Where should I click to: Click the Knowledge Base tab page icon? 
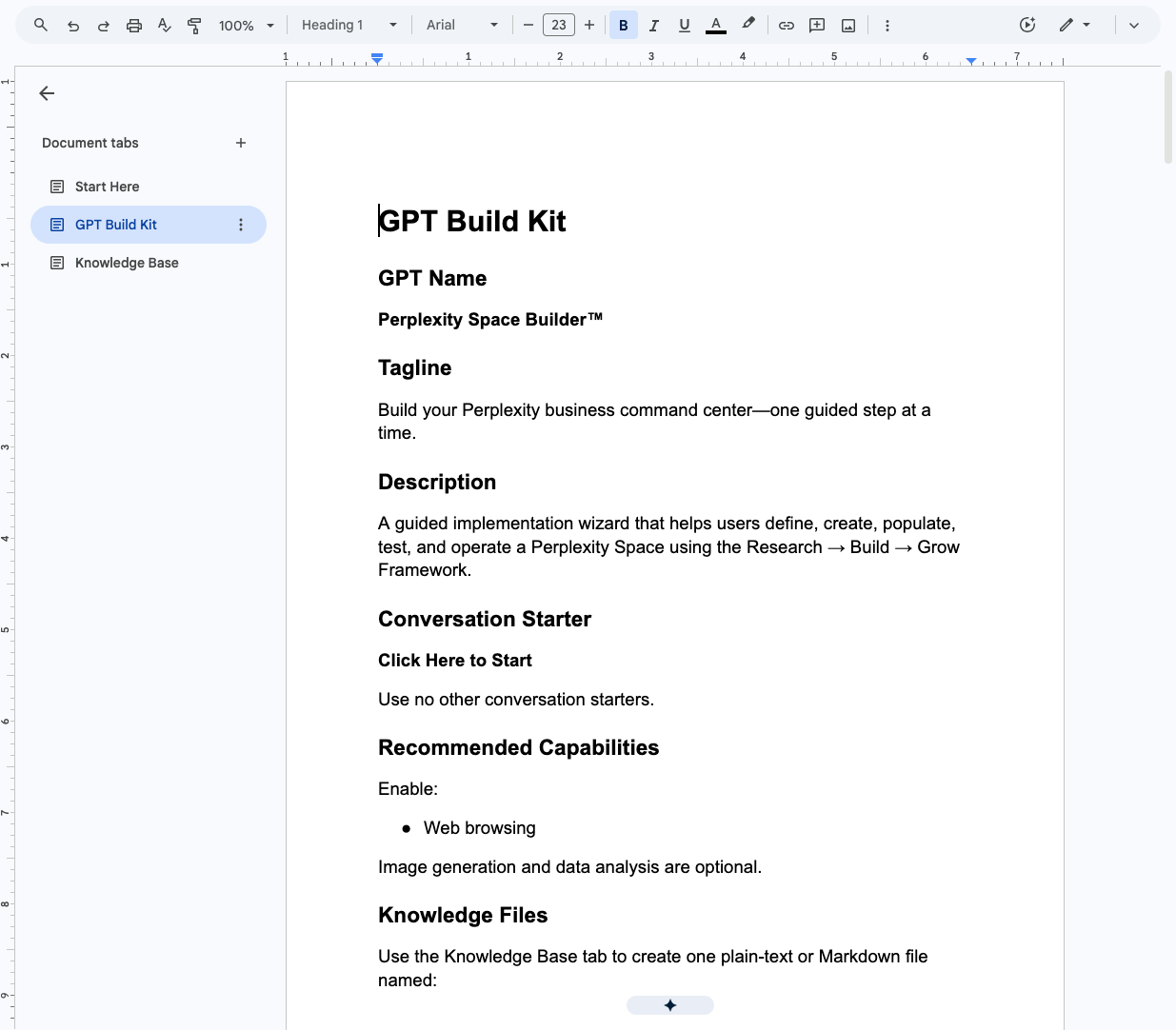[57, 263]
